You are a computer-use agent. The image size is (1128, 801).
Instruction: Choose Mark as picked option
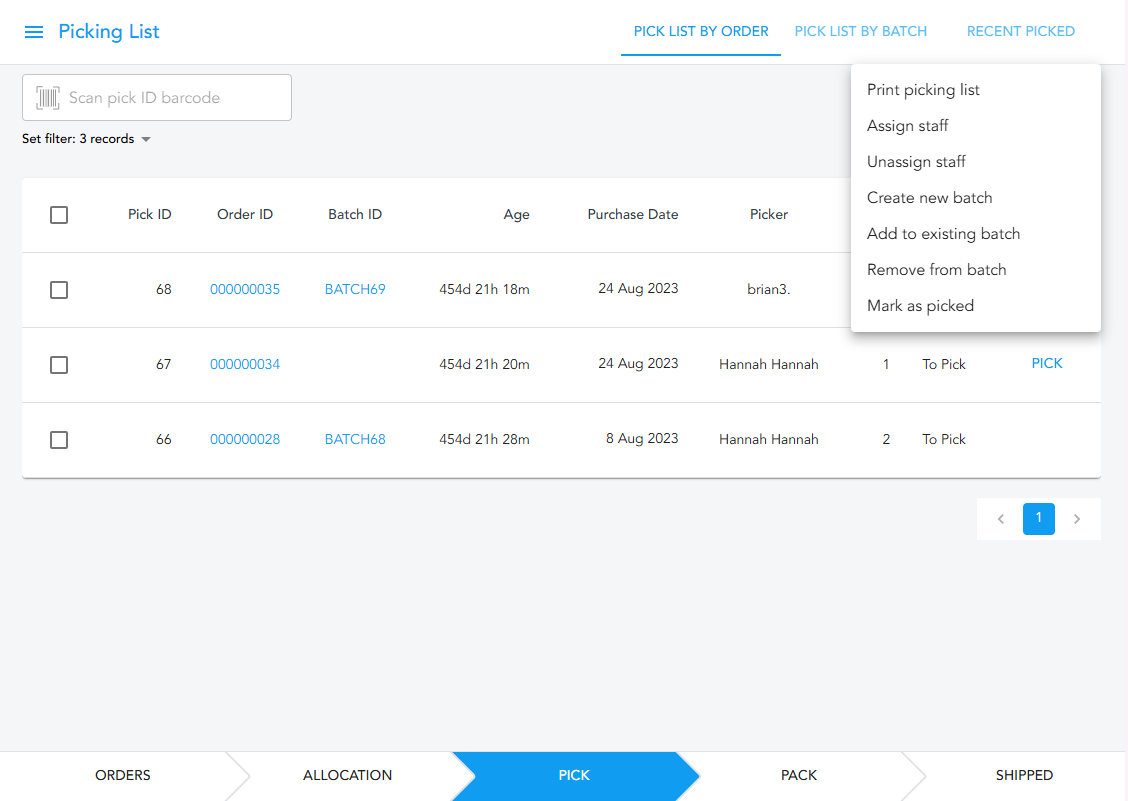point(920,306)
